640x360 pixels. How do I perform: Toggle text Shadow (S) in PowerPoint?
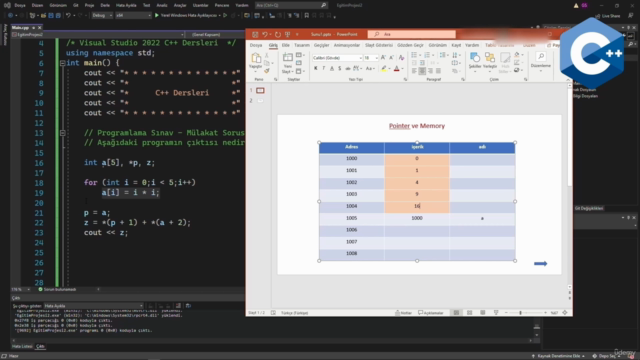339,69
